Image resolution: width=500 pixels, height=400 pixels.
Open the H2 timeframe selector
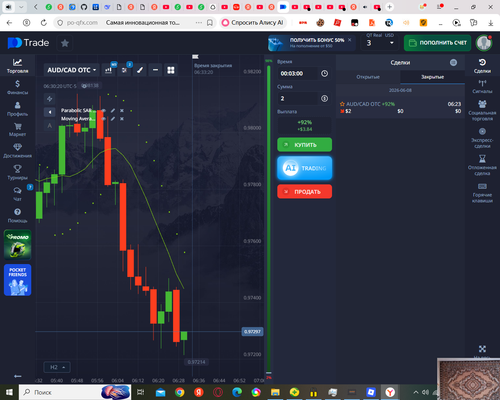57,367
